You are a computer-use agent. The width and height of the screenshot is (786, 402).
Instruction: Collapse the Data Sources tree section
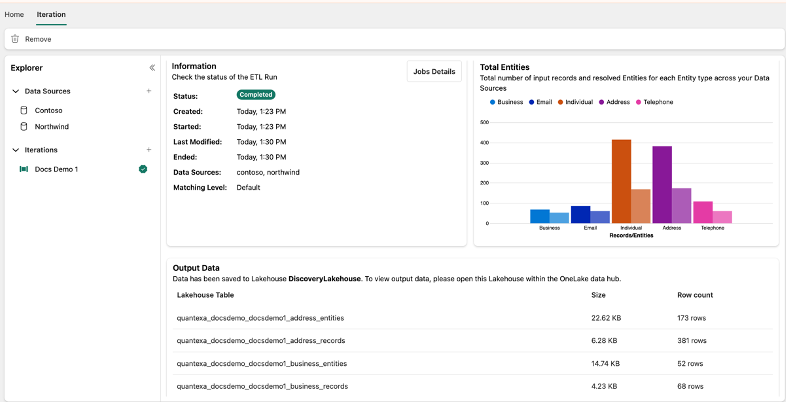point(16,91)
